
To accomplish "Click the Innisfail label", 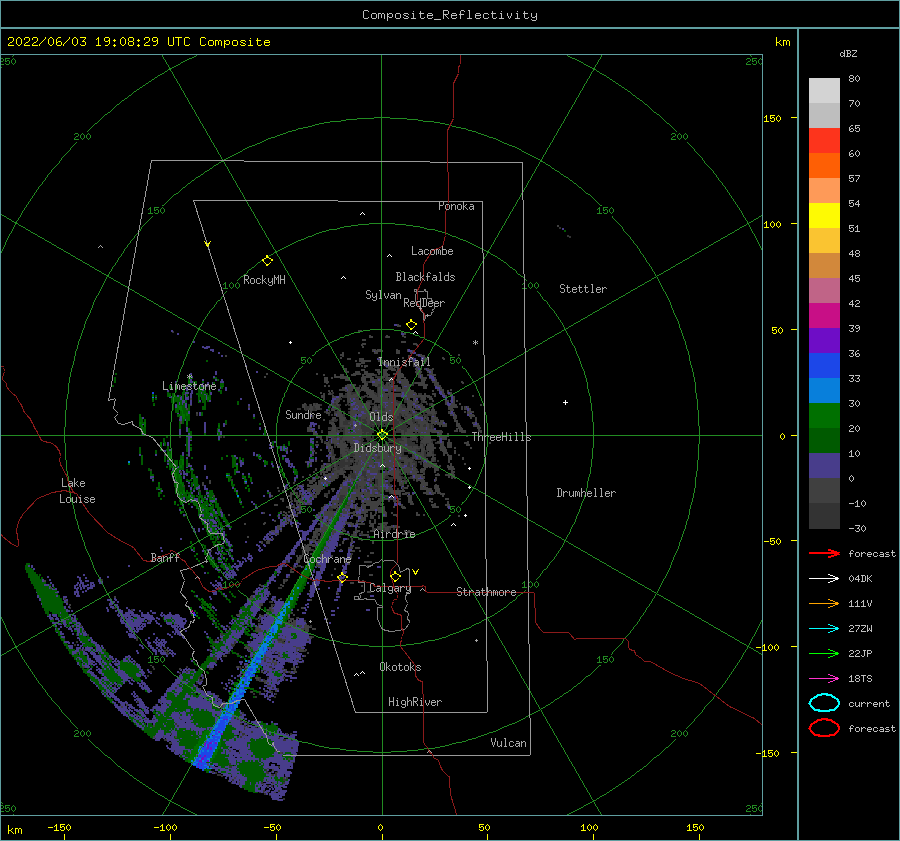I will coord(404,362).
